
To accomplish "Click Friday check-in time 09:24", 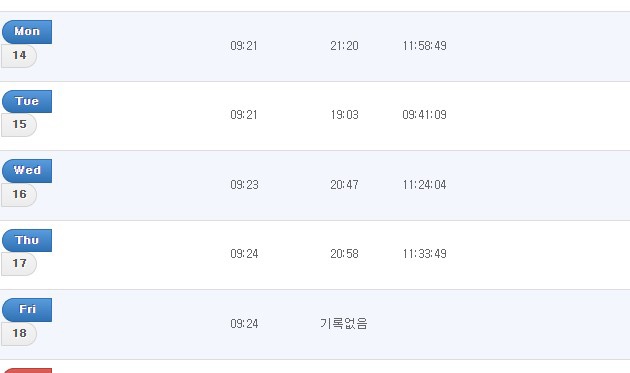I will coord(244,324).
